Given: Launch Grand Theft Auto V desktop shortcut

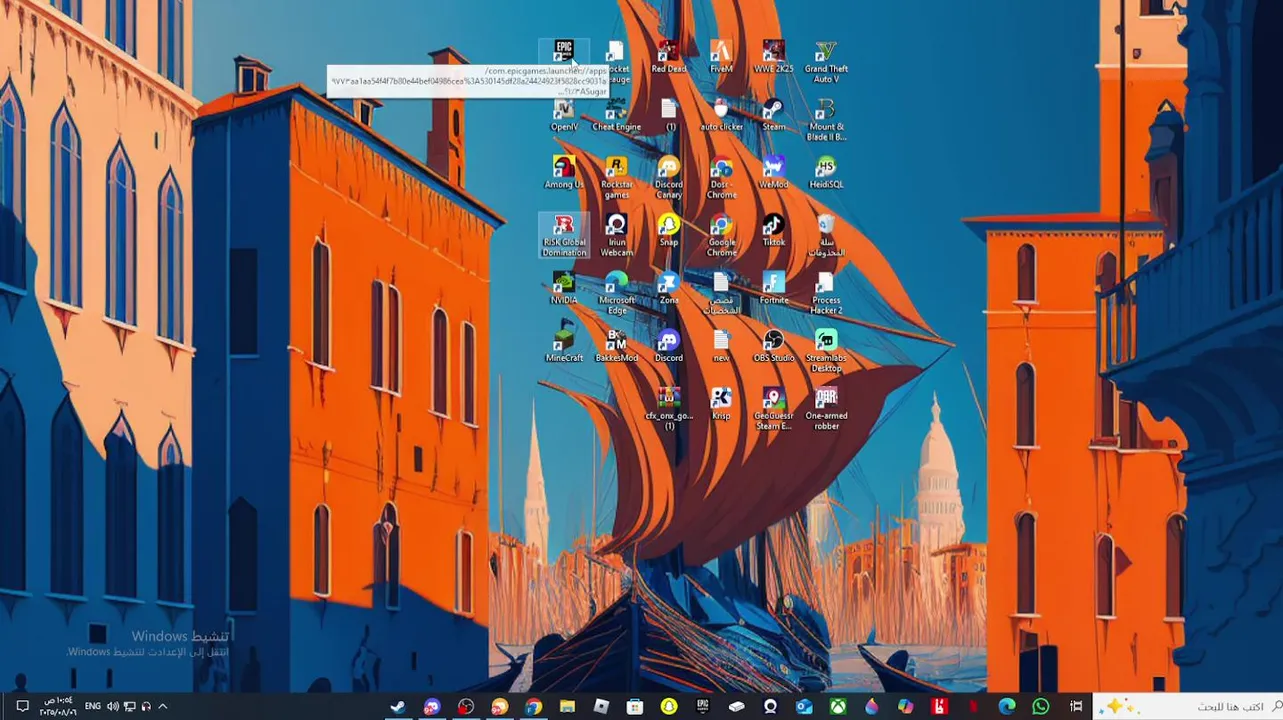Looking at the screenshot, I should (x=826, y=61).
